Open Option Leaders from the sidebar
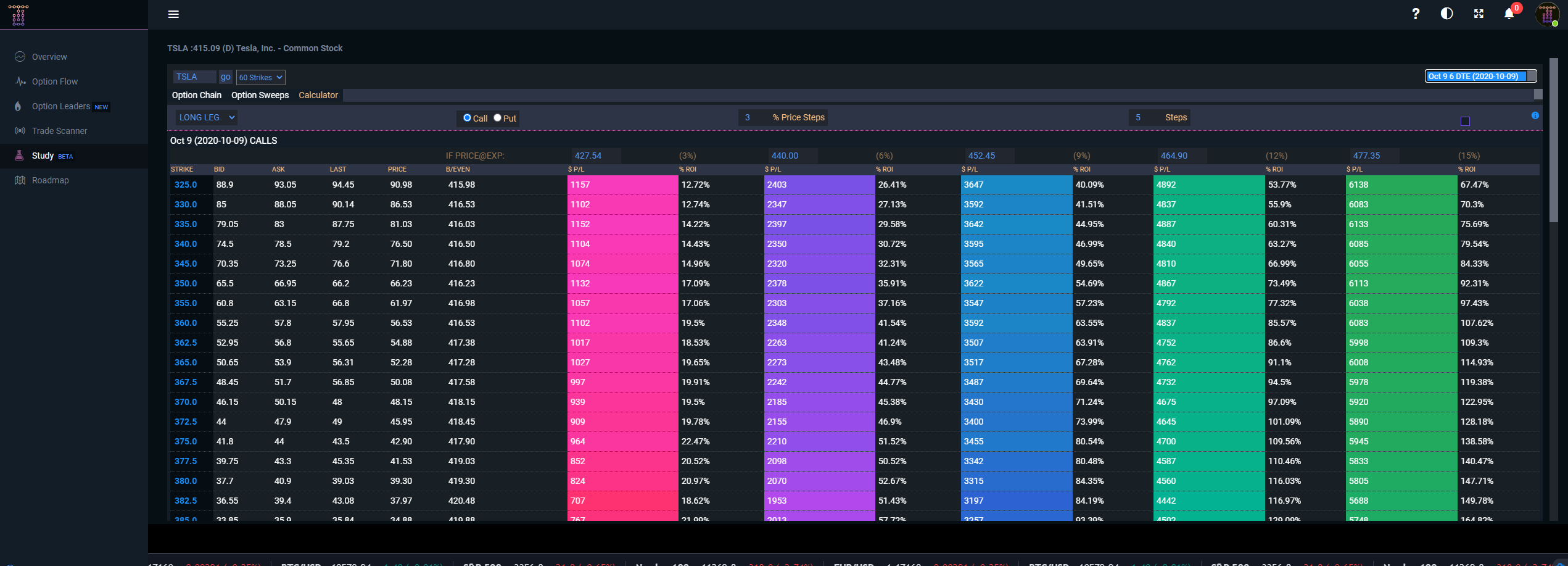The image size is (1568, 566). [62, 106]
